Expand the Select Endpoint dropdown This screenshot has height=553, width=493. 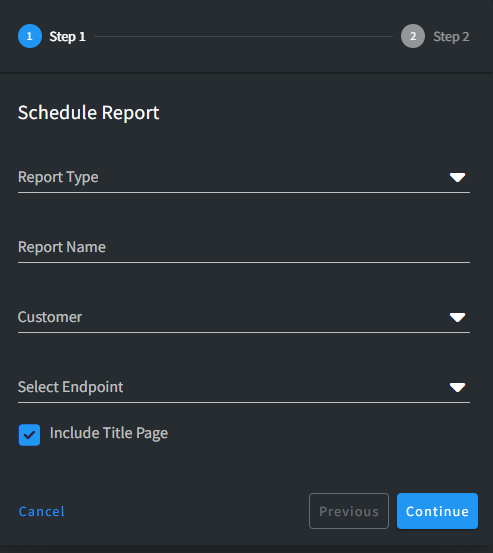coord(244,387)
